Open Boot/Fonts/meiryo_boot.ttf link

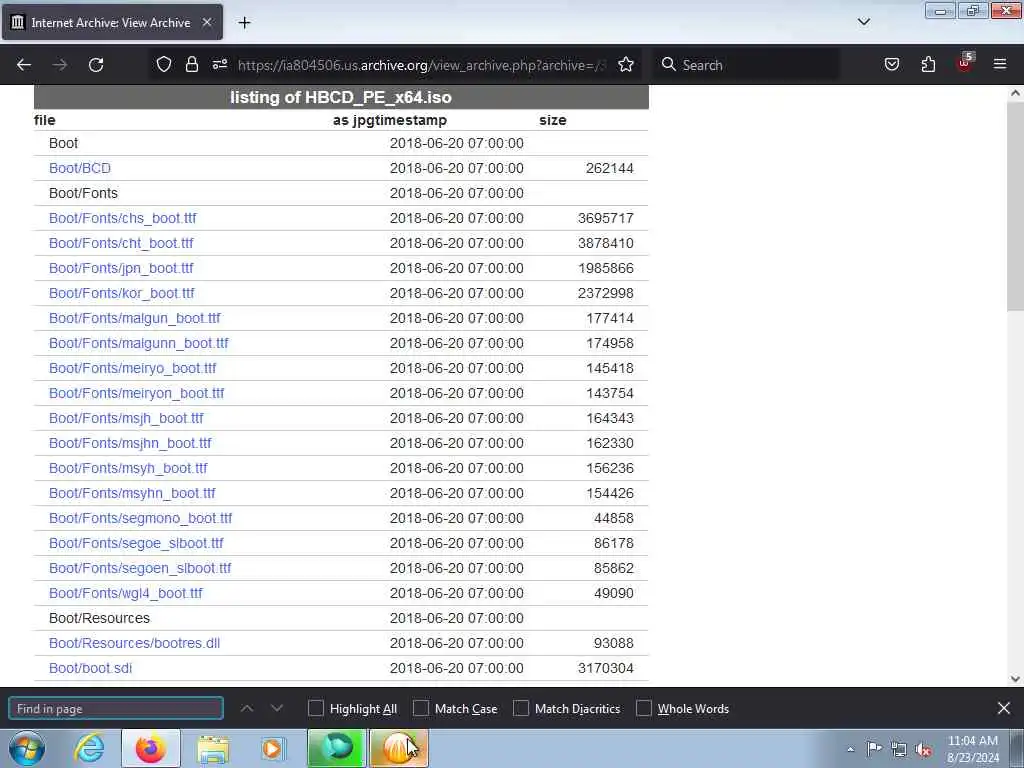(133, 368)
